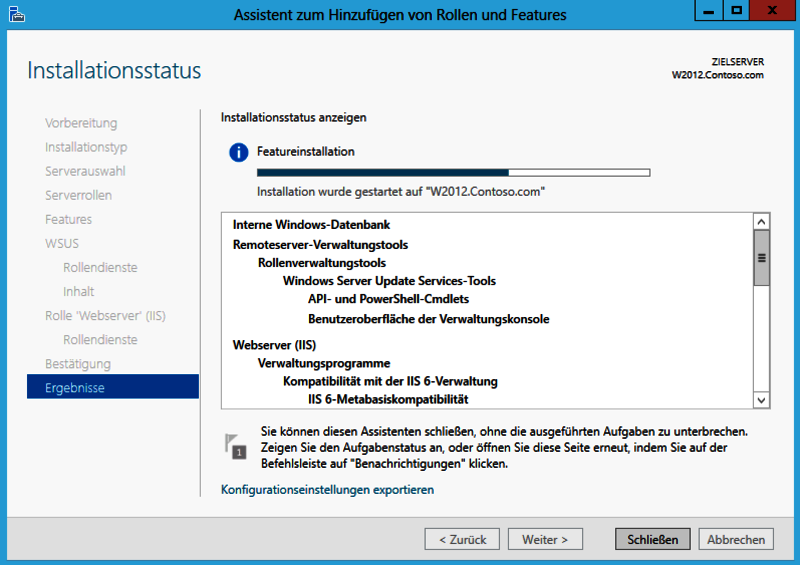Viewport: 800px width, 565px height.
Task: Select 'Rollenverwaltungstools' entry
Action: point(322,263)
